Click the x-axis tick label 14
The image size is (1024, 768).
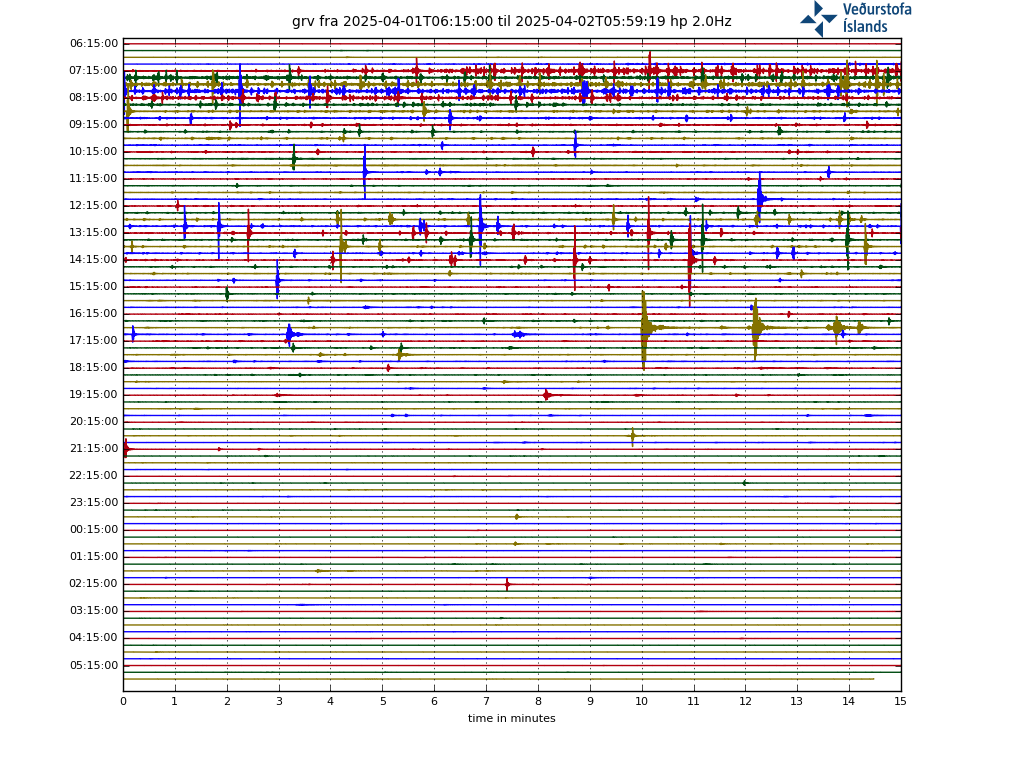pos(849,701)
